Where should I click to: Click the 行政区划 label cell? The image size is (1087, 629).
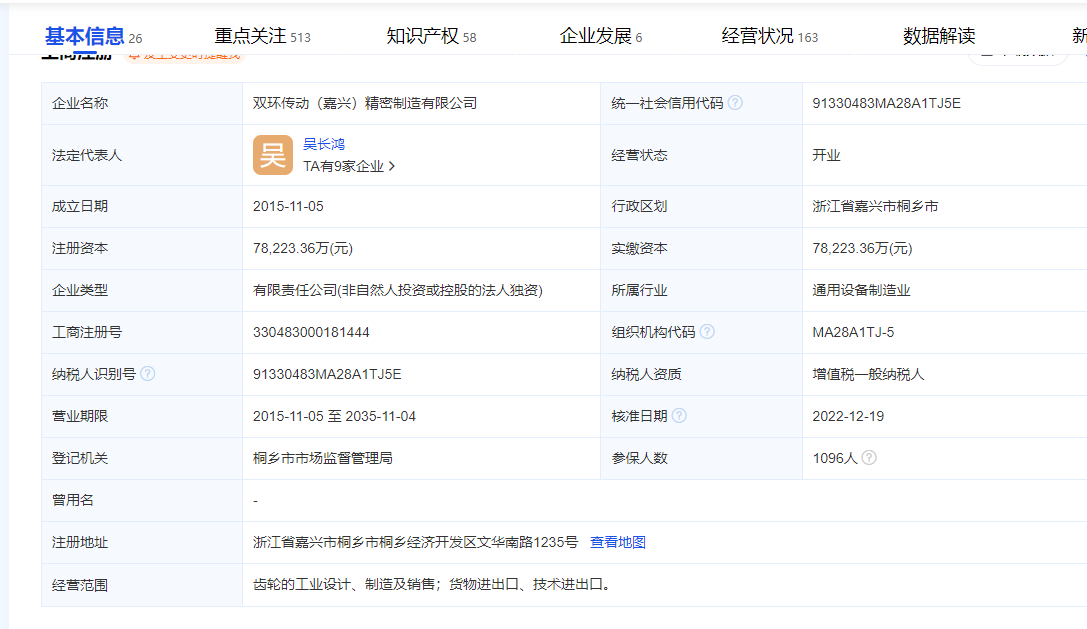pyautogui.click(x=702, y=206)
